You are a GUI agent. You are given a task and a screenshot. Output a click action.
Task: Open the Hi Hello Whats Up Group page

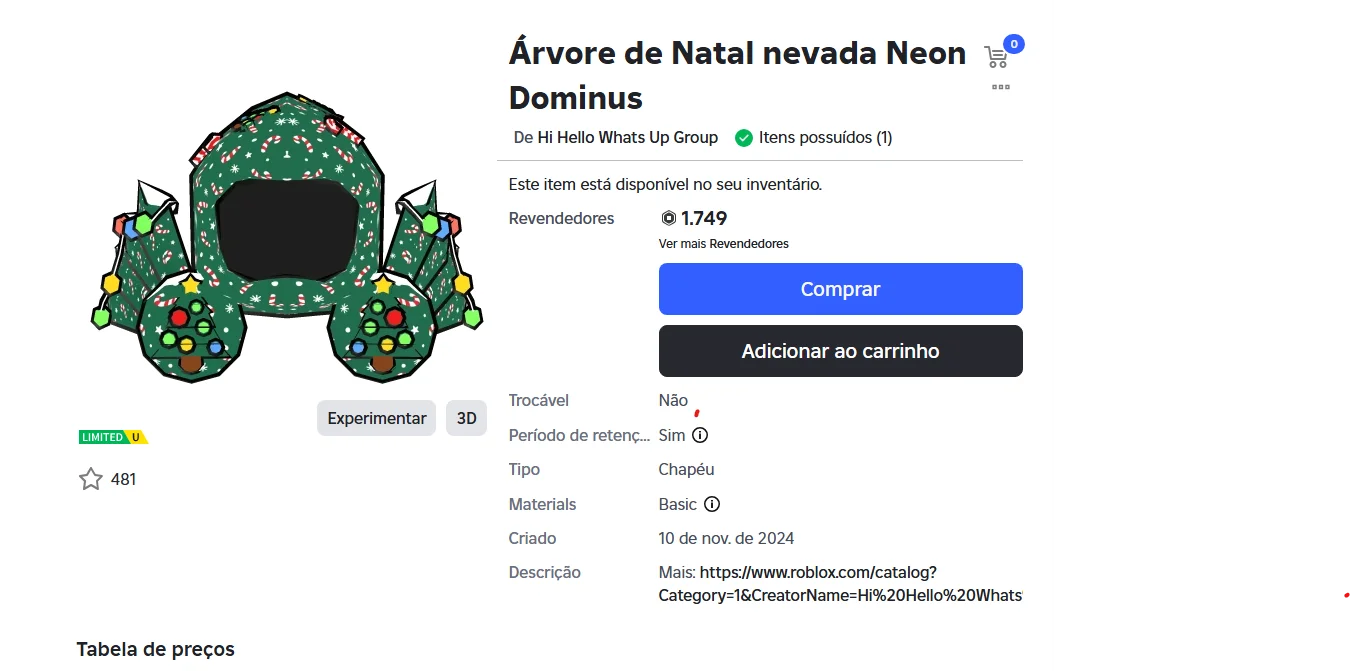627,138
